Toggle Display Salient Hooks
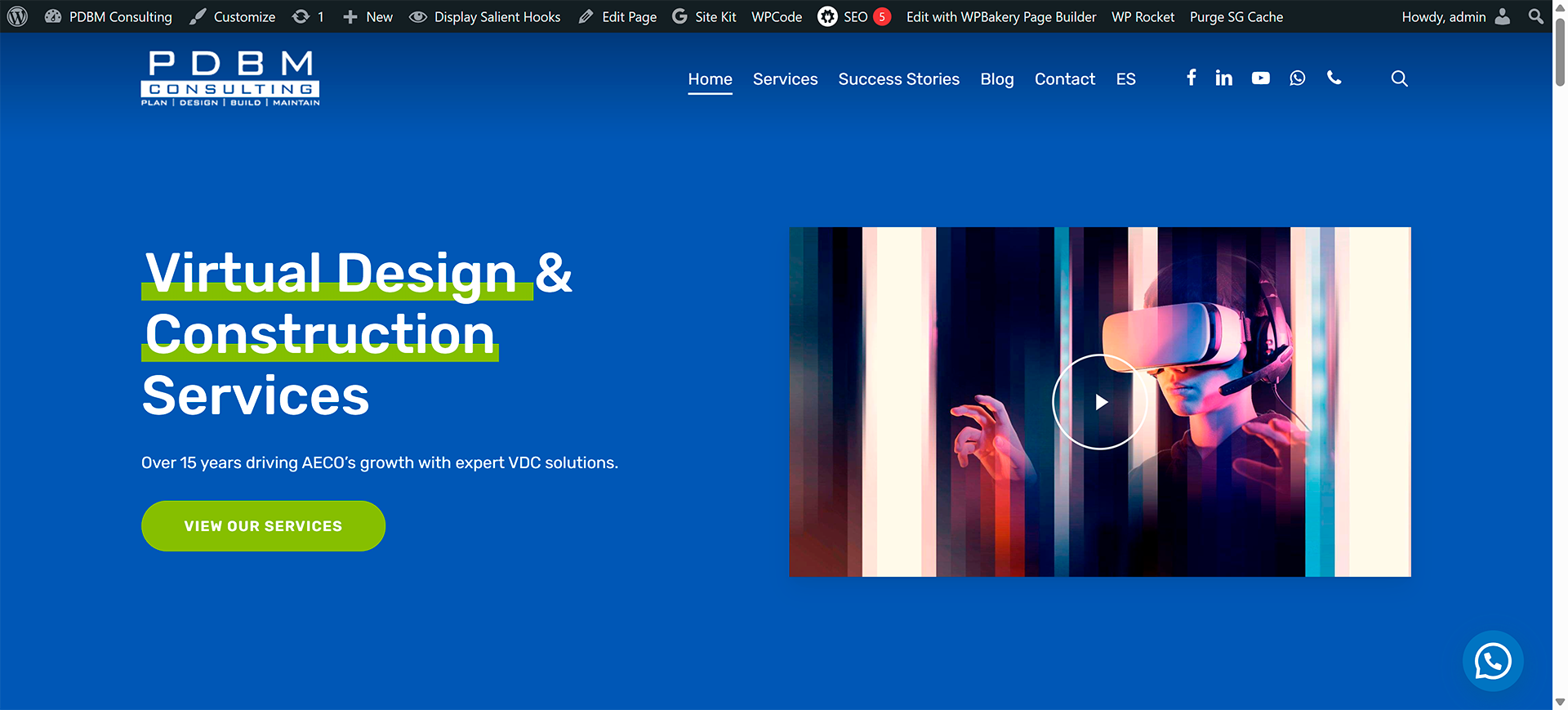The image size is (1568, 710). pos(485,16)
